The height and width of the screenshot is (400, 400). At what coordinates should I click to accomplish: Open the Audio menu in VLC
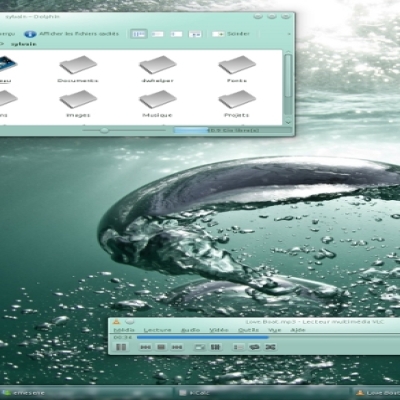(190, 330)
